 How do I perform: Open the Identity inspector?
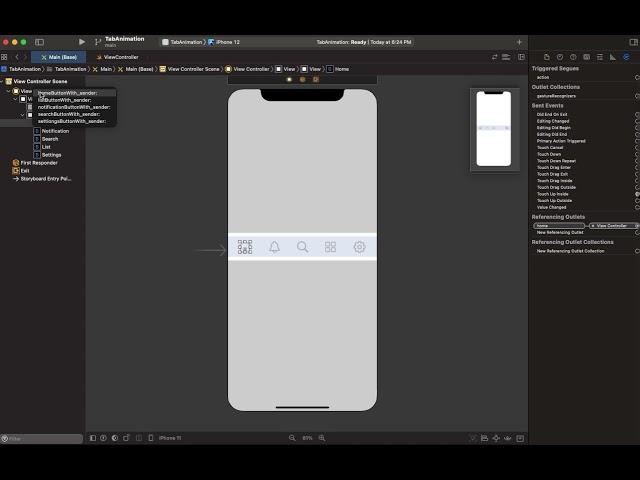click(587, 57)
